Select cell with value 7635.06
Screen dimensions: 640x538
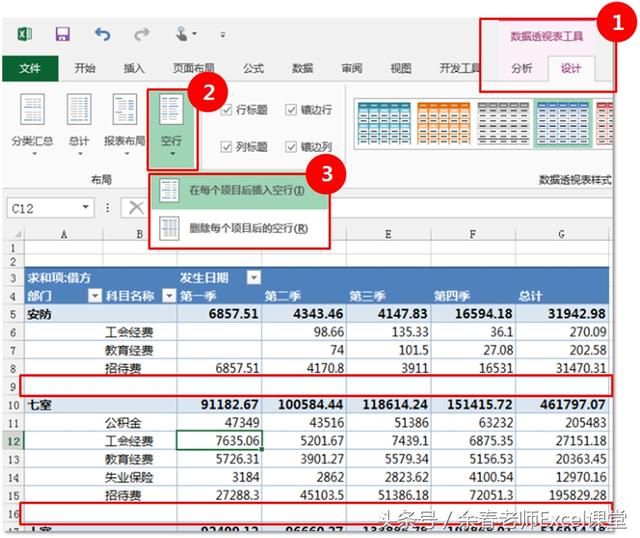click(x=219, y=440)
